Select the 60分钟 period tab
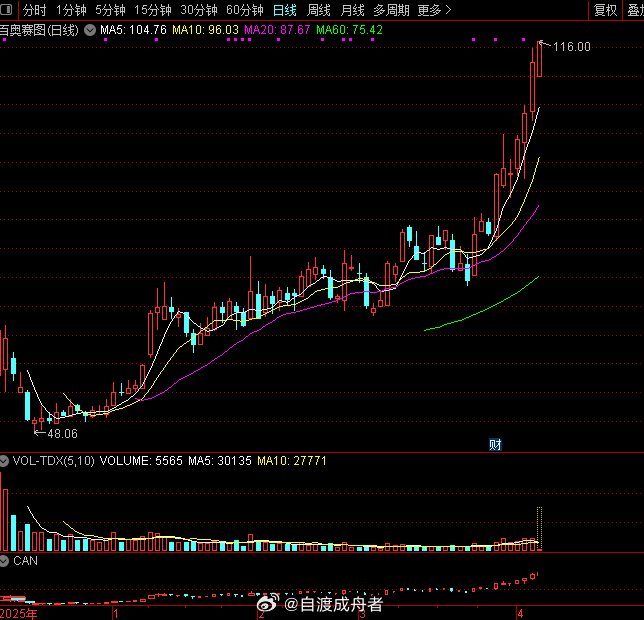644x620 pixels. (245, 10)
